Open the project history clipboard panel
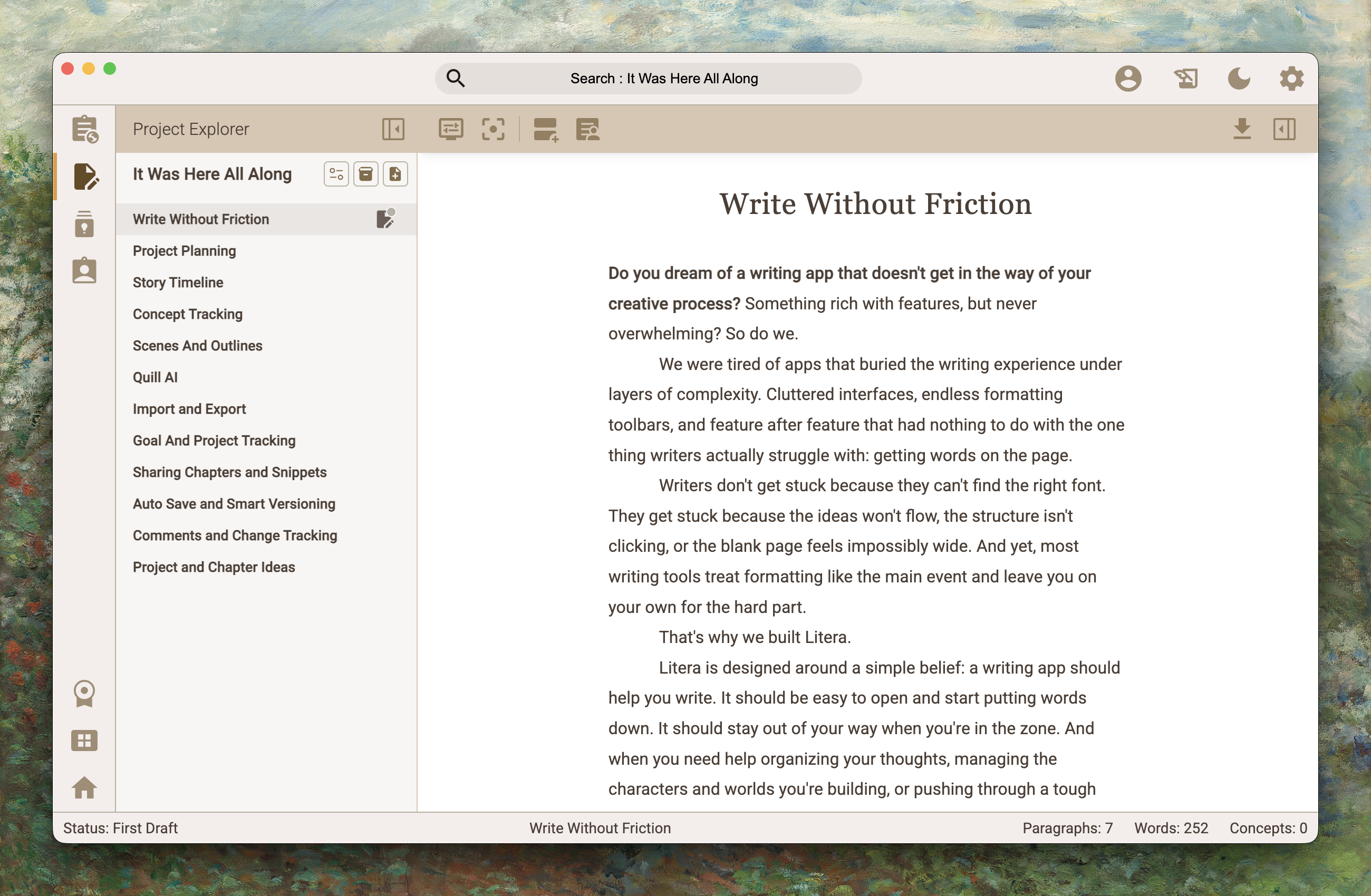 coord(85,130)
